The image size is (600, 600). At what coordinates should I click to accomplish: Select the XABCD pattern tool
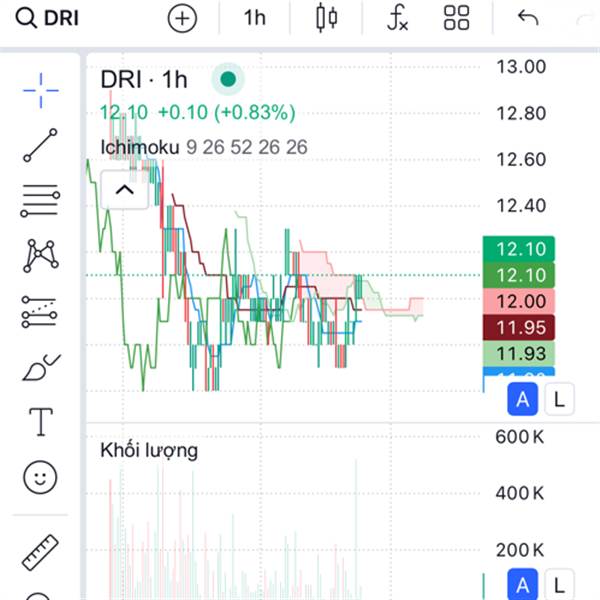pos(41,256)
